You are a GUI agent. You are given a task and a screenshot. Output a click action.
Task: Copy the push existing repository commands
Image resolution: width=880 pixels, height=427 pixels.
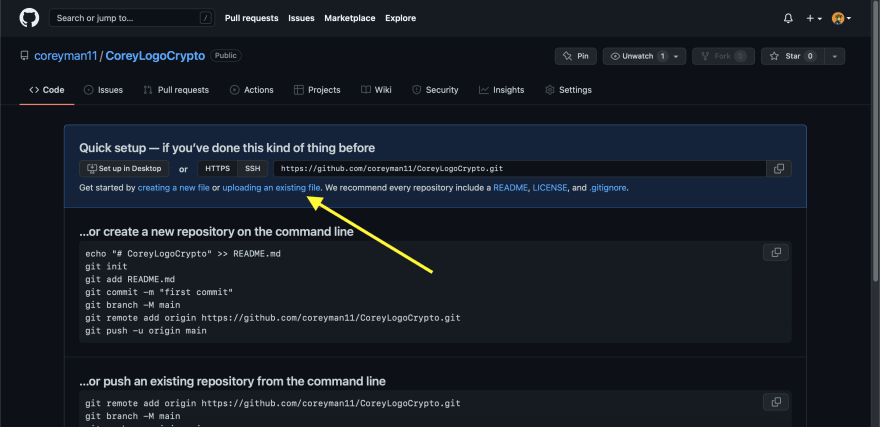click(x=776, y=402)
